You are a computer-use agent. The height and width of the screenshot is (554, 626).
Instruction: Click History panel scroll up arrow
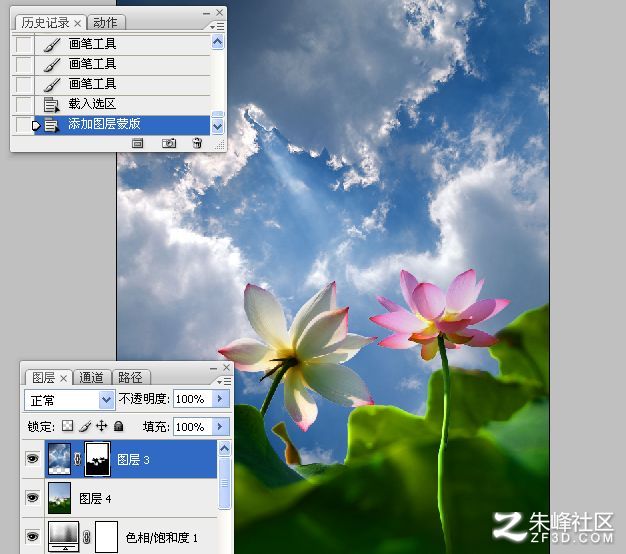(x=218, y=42)
